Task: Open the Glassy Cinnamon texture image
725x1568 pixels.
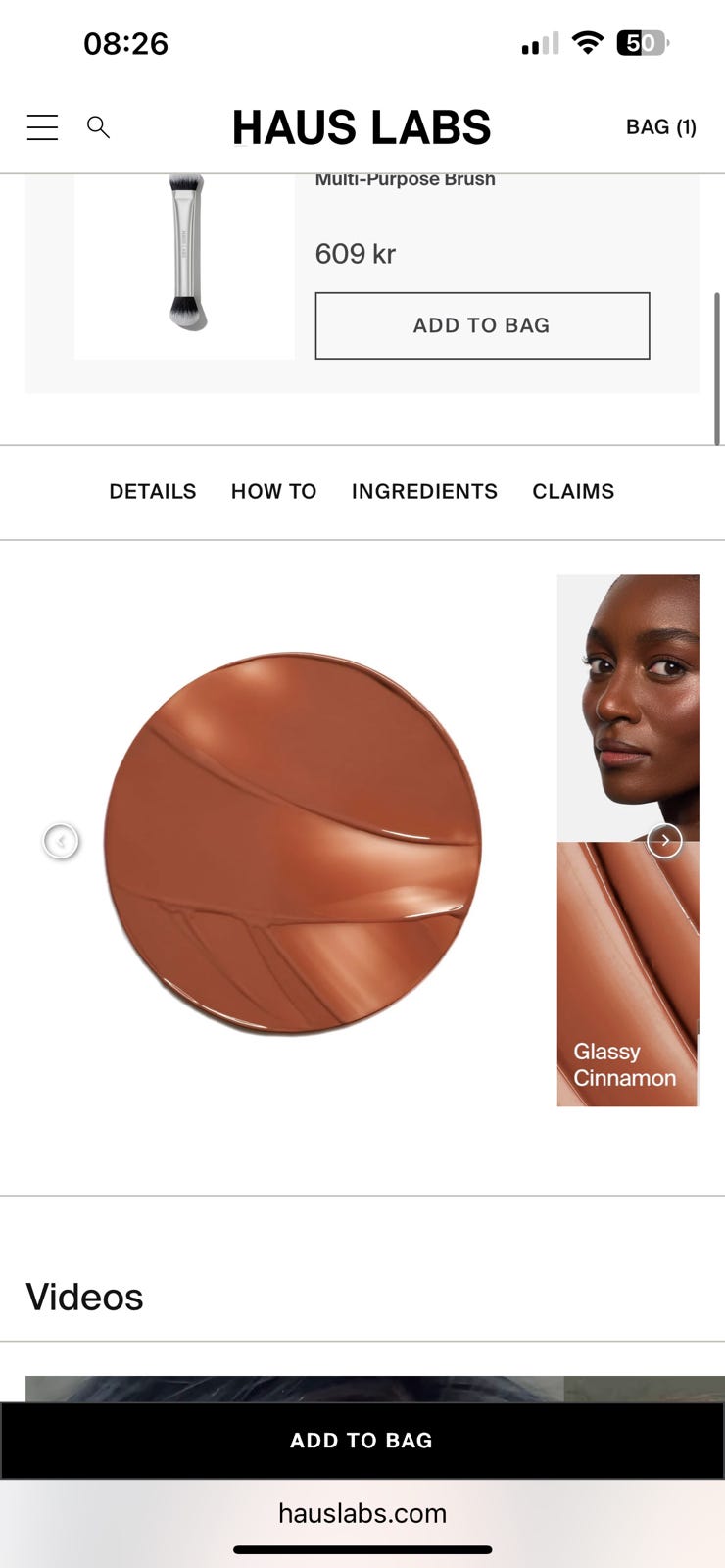Action: (x=628, y=974)
